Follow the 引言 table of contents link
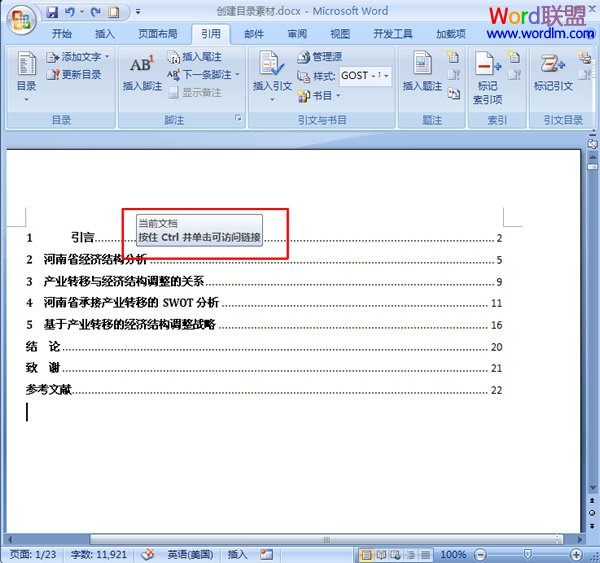The width and height of the screenshot is (600, 563). click(83, 238)
